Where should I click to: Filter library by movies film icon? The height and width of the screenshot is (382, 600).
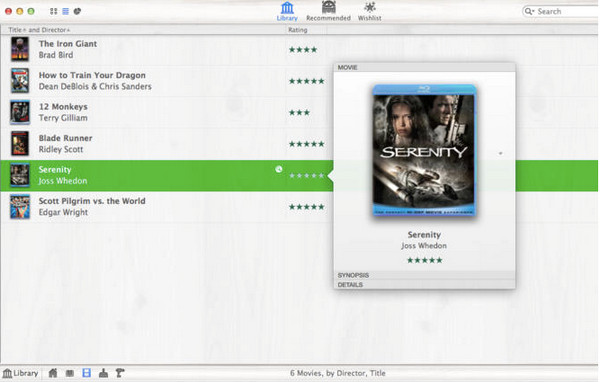point(86,373)
